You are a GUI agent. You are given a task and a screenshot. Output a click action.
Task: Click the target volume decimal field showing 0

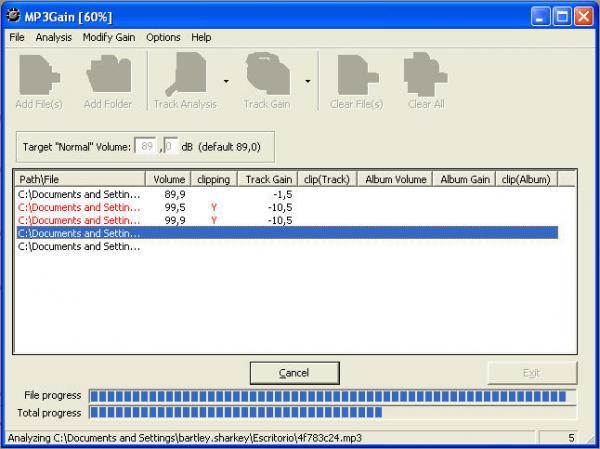(170, 146)
